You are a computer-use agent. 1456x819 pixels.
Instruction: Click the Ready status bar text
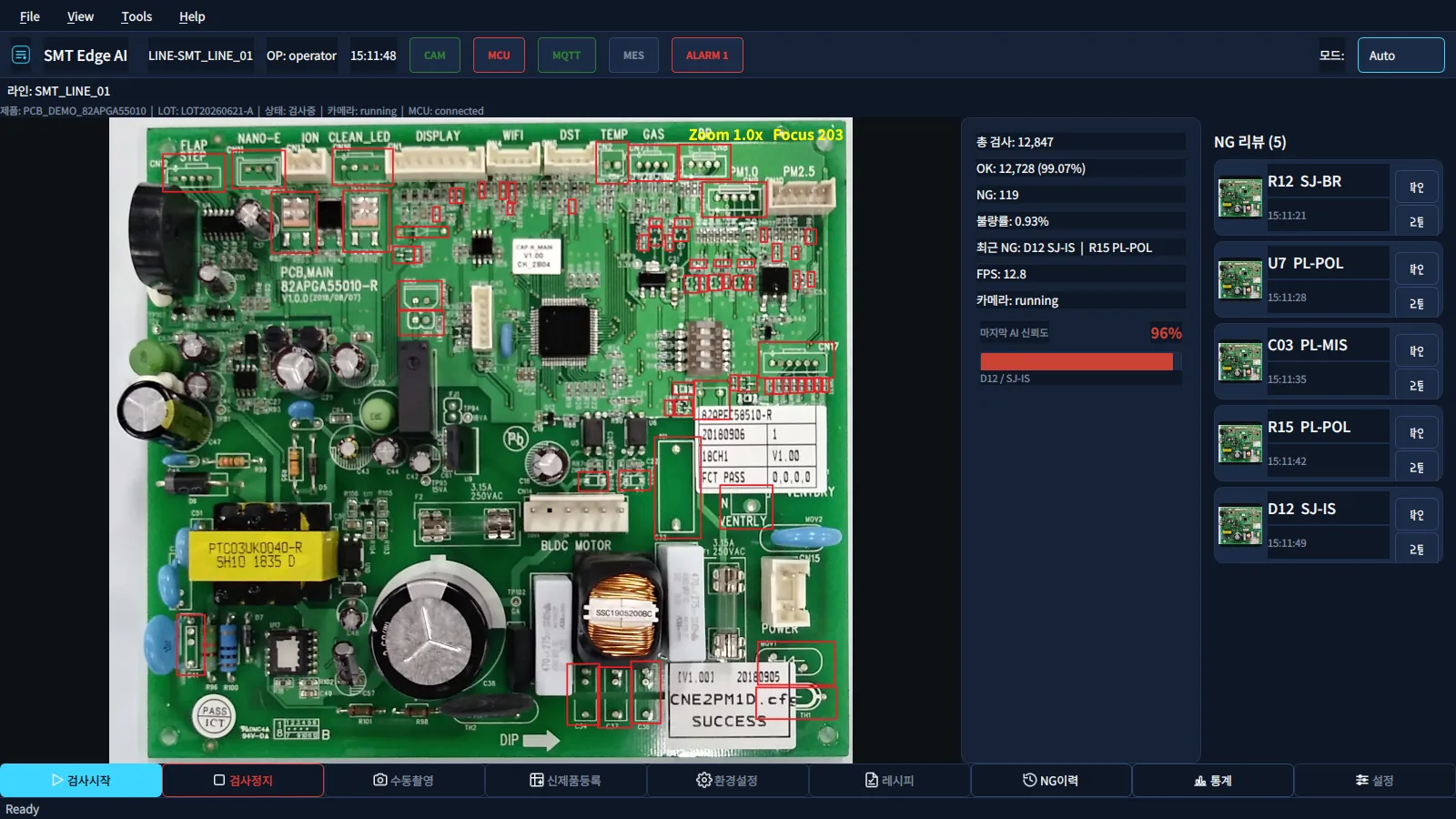point(22,809)
